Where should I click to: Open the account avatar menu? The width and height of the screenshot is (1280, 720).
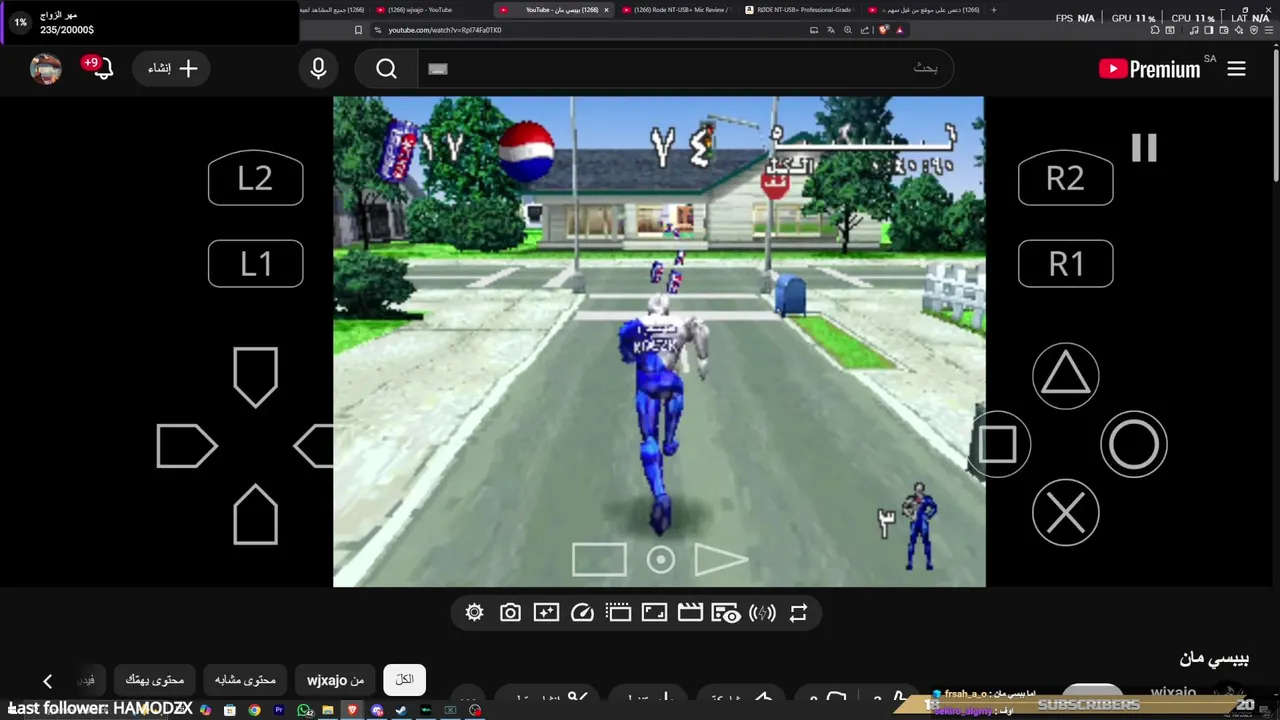click(x=46, y=68)
